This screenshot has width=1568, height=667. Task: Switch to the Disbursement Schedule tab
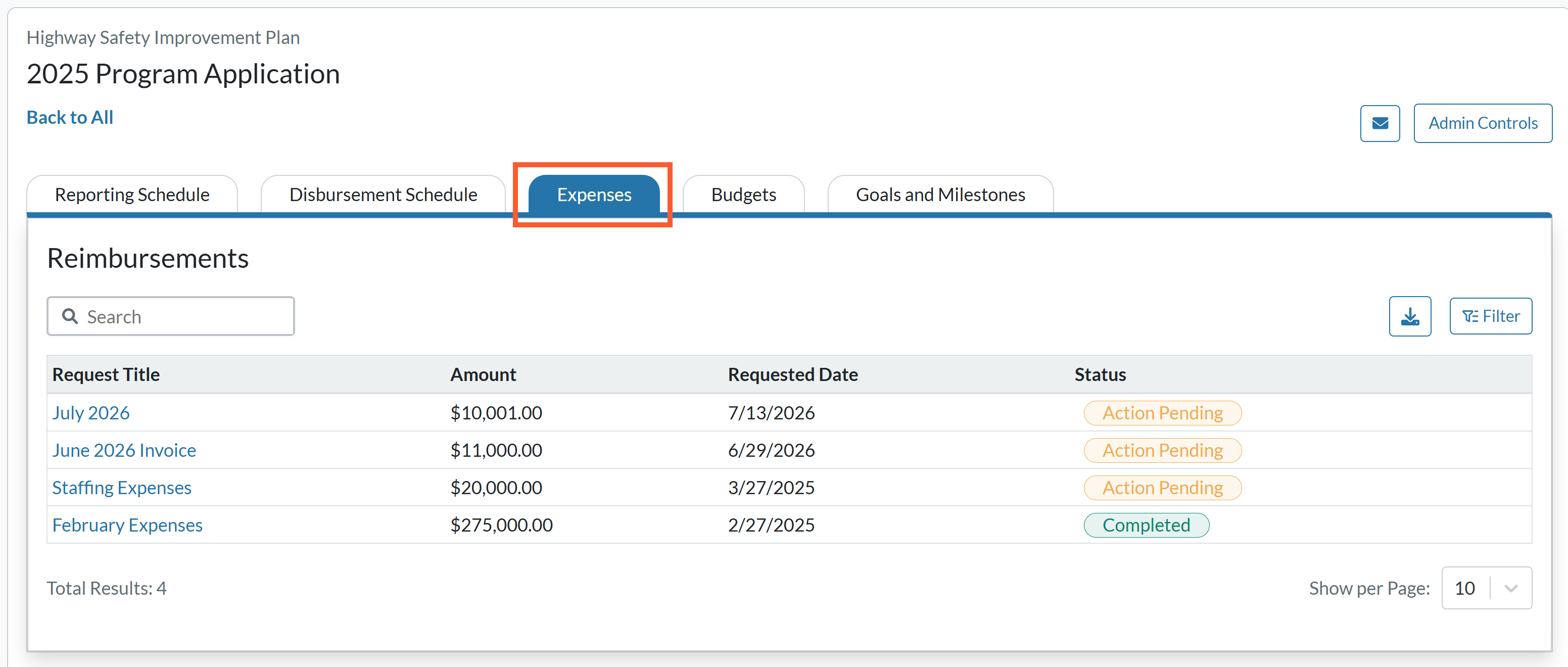(x=383, y=195)
